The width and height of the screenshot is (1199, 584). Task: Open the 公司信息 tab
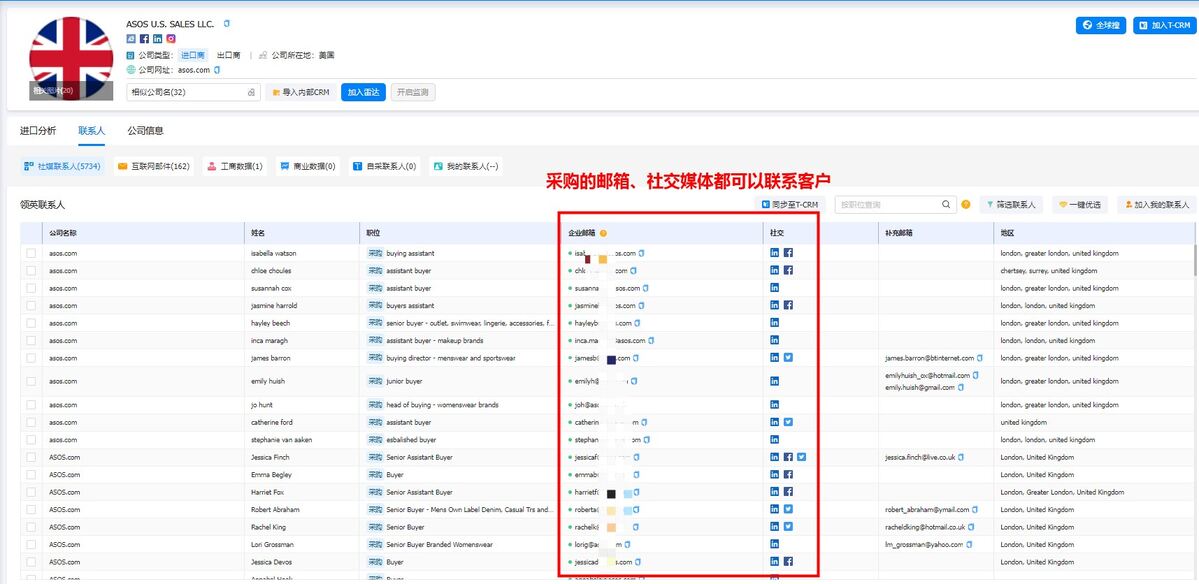pyautogui.click(x=145, y=131)
